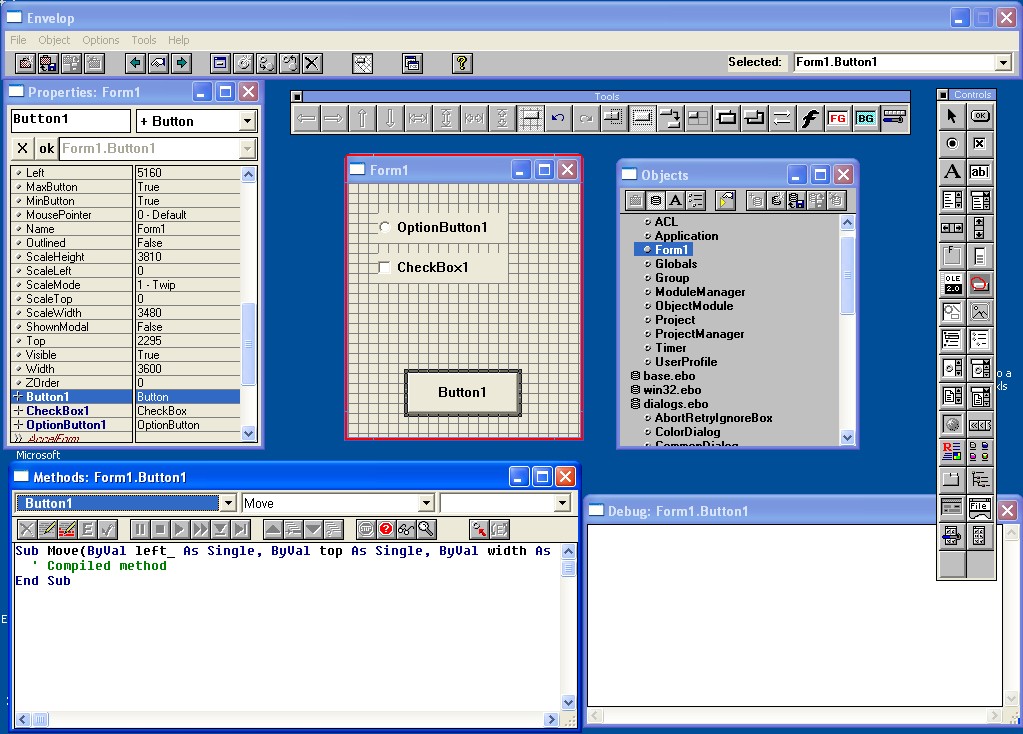This screenshot has height=734, width=1023.
Task: Expand the OptionButton1 row in Properties
Action: (18, 425)
